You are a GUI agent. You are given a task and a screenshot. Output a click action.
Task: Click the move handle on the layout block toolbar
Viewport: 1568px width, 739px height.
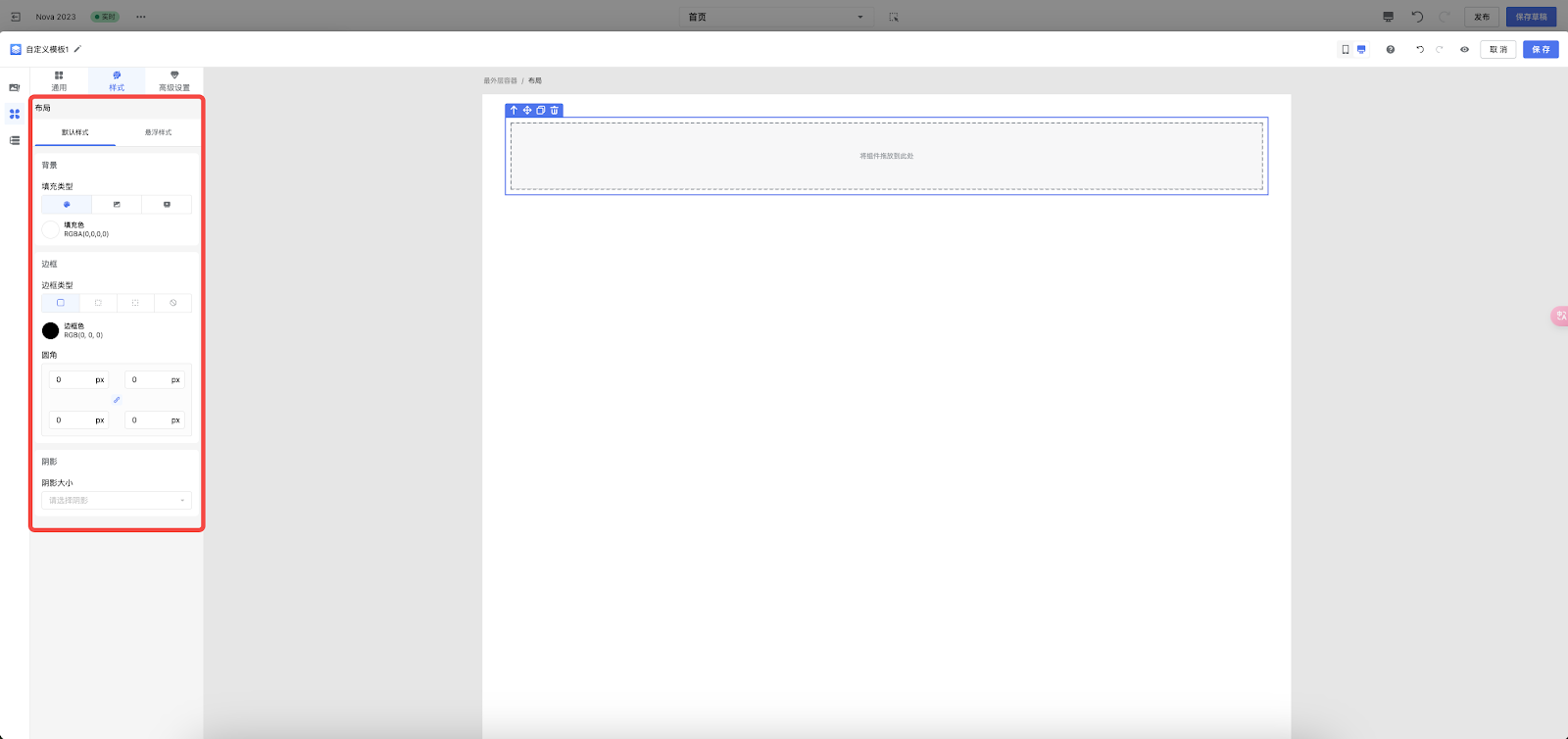[x=527, y=111]
